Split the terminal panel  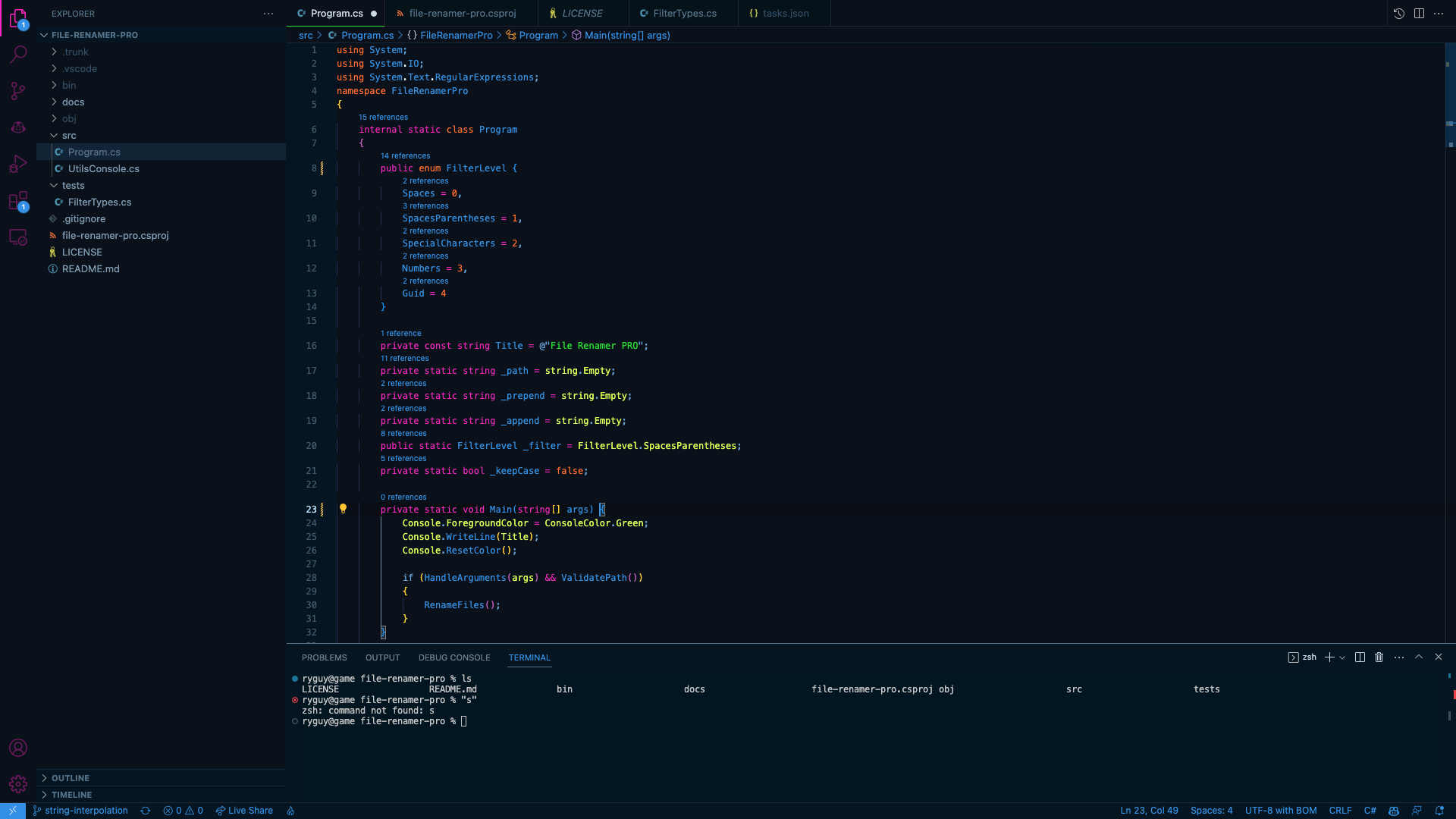point(1360,657)
